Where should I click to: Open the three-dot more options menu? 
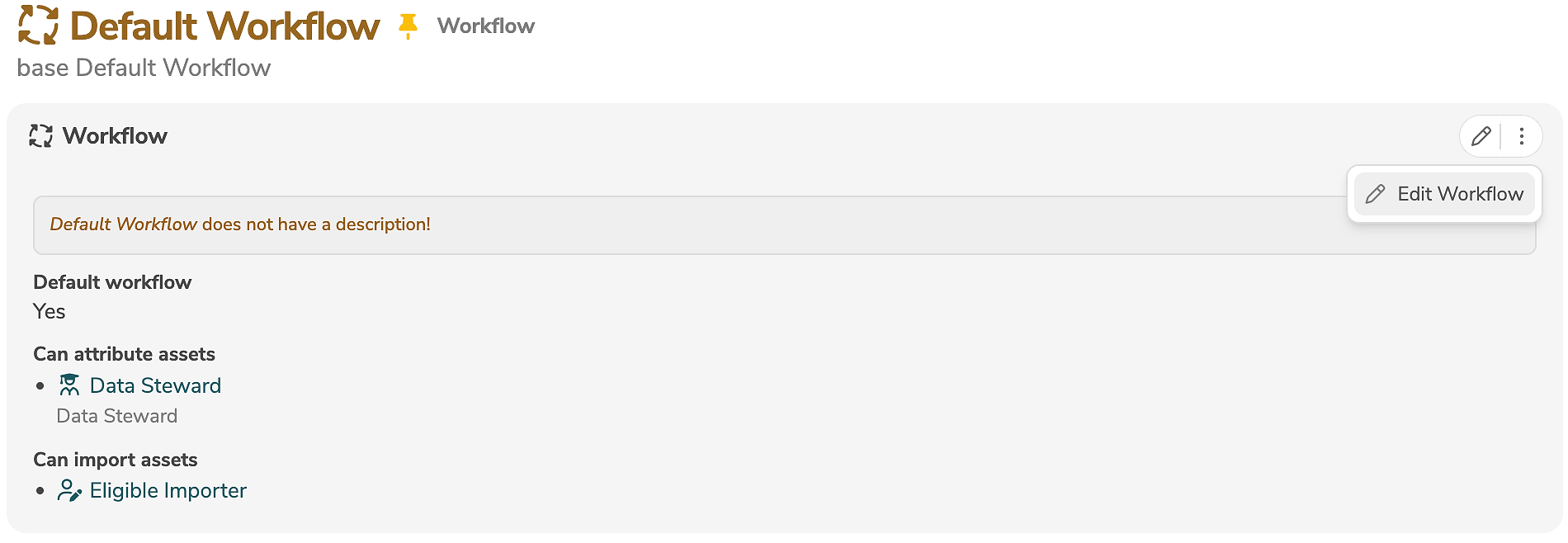(1522, 136)
